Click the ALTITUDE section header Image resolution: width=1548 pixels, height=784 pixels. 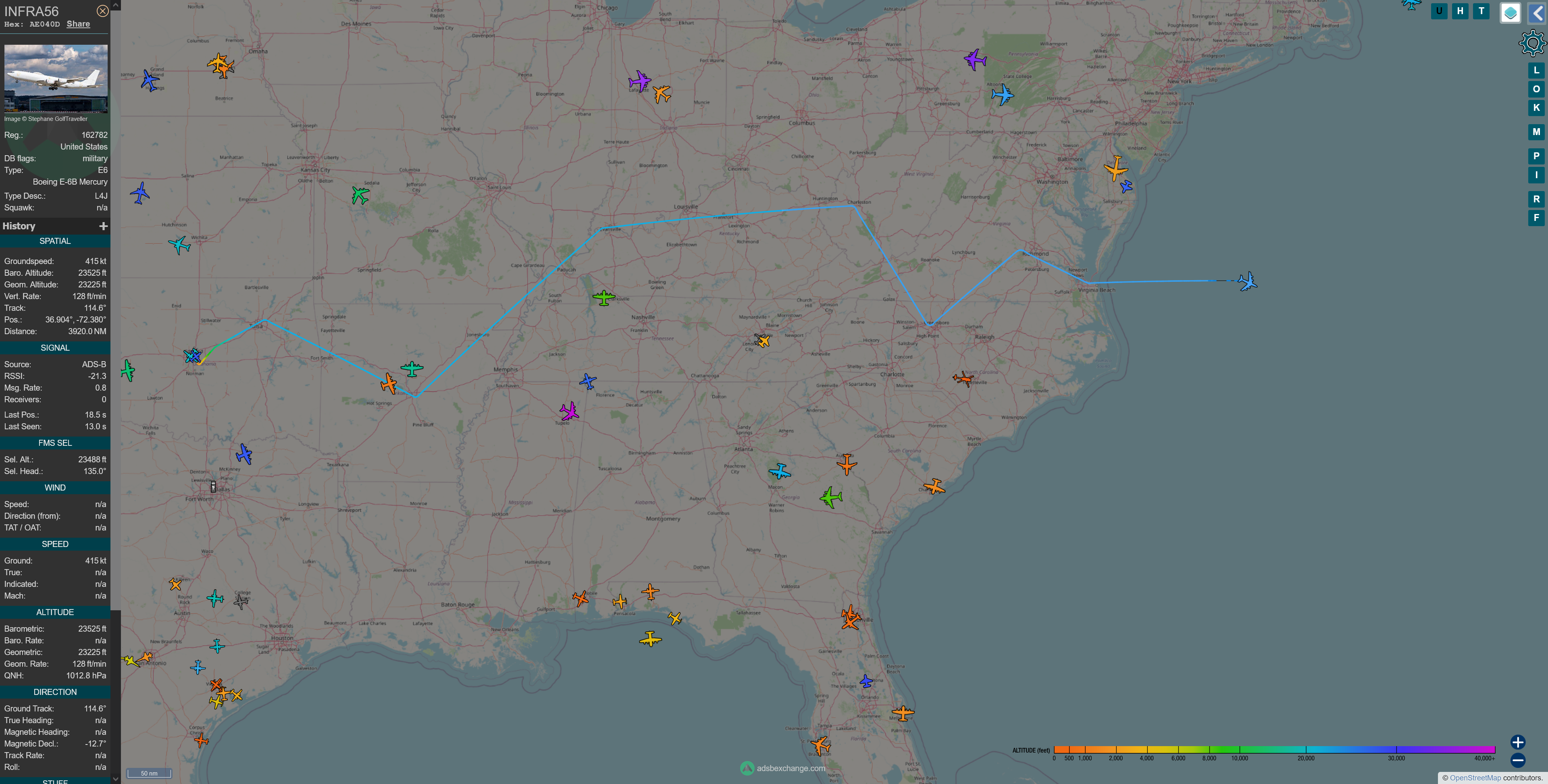point(55,612)
